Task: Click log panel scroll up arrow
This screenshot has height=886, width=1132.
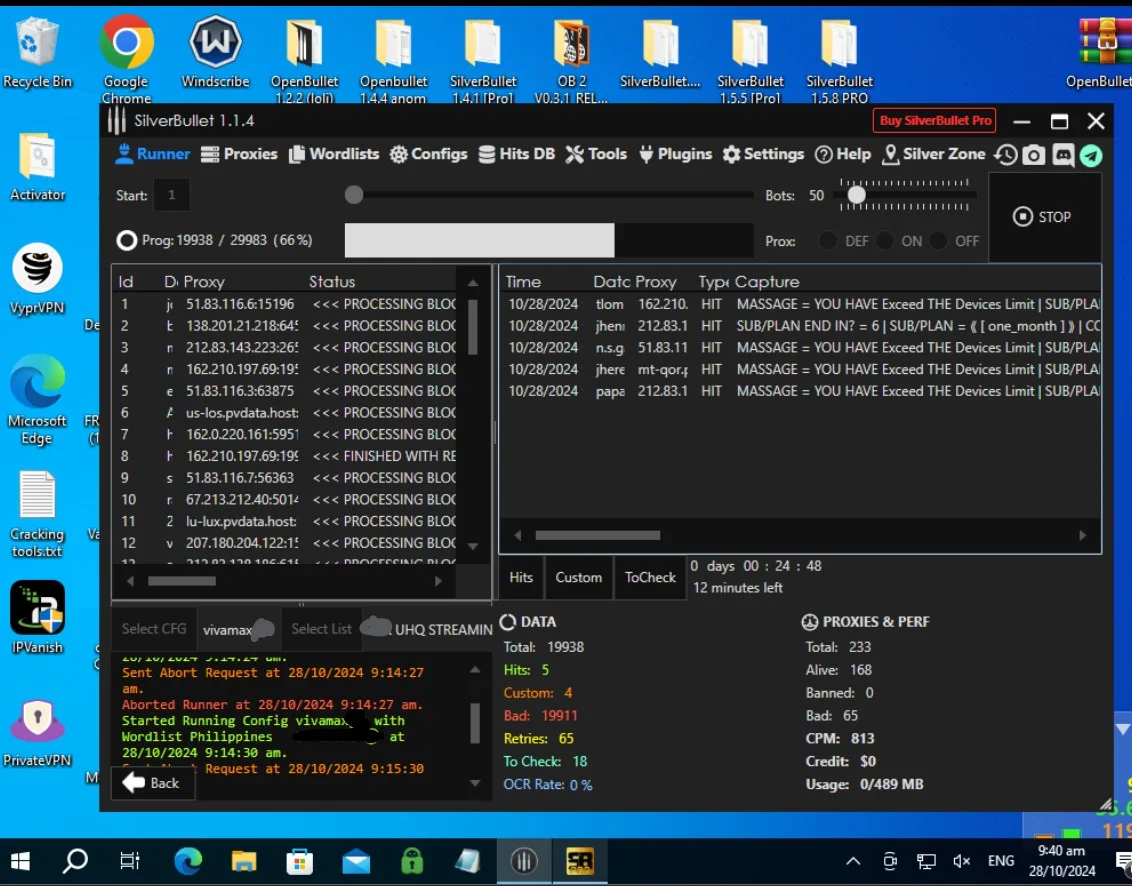Action: tap(475, 670)
